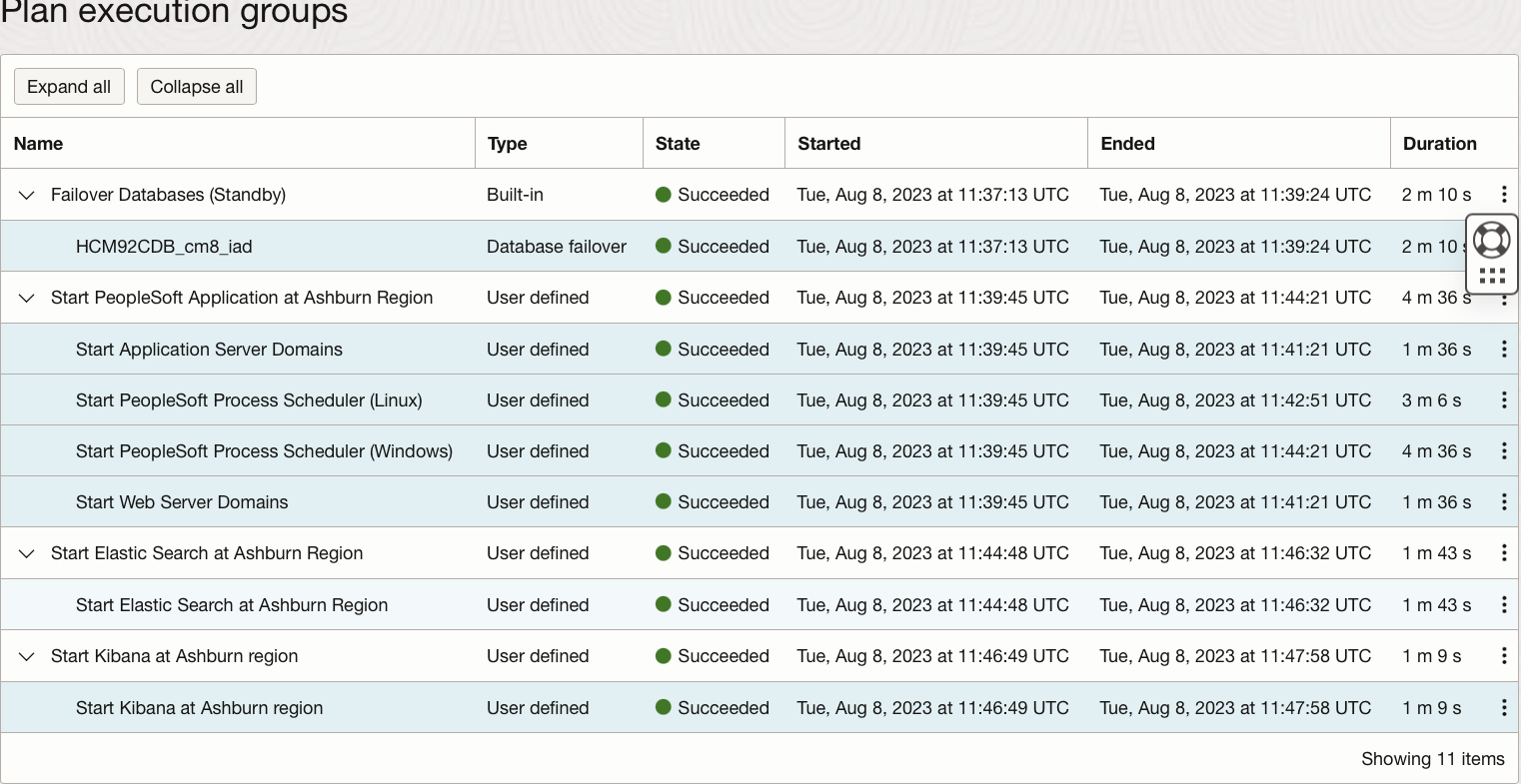Click the dots grid drag handle icon
Viewport: 1521px width, 784px height.
tap(1492, 275)
